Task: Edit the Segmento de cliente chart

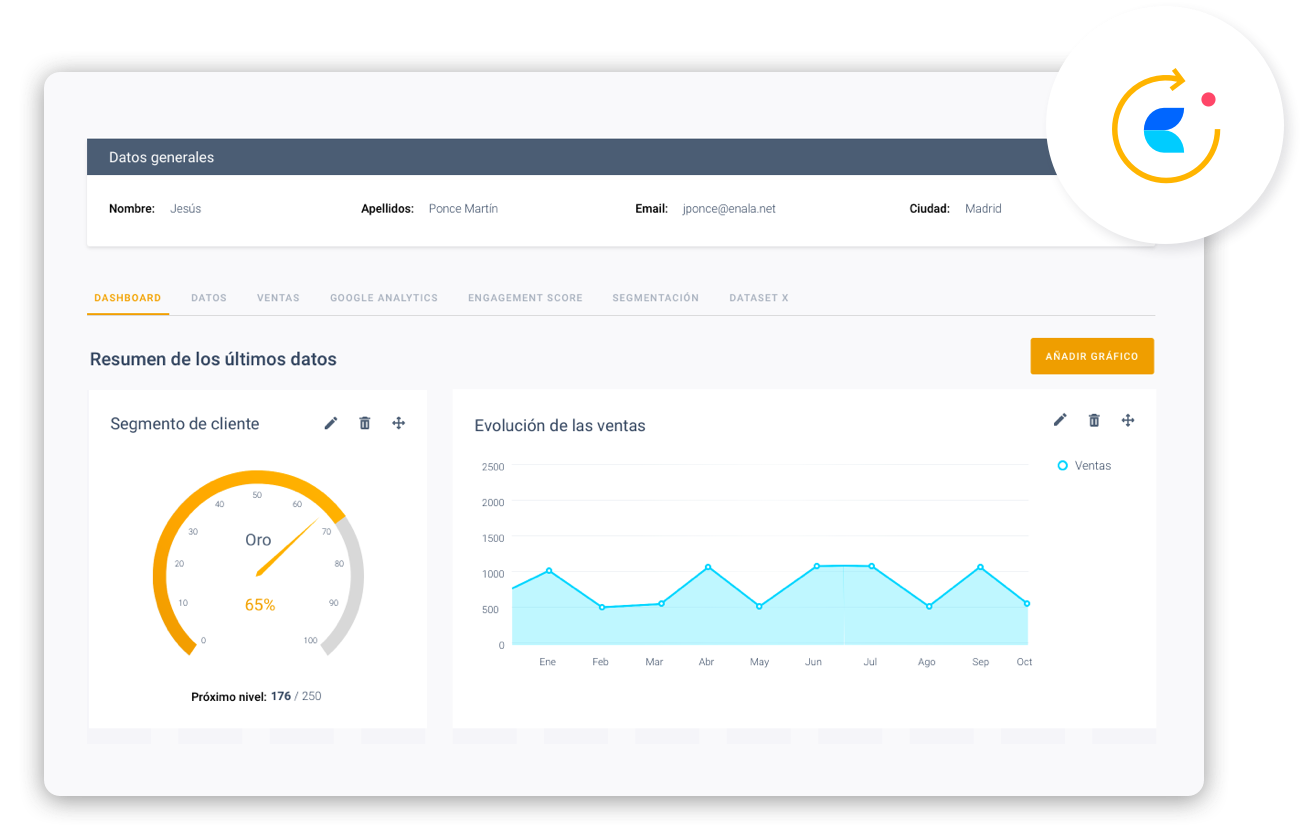Action: tap(331, 423)
